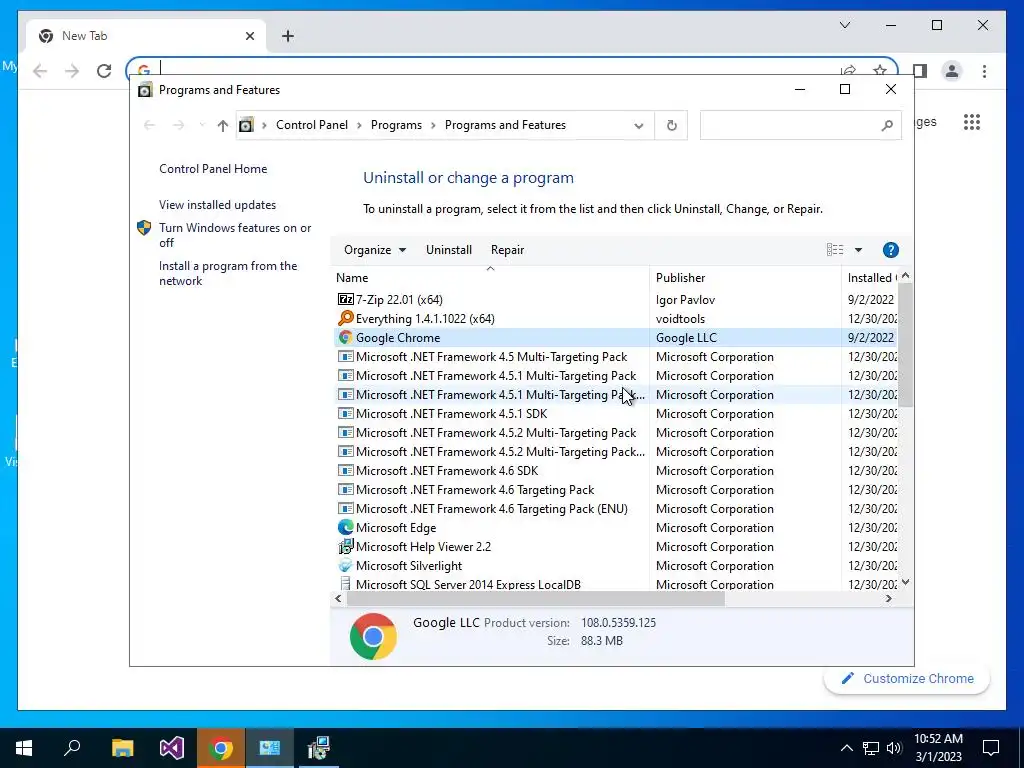Open taskbar search

[72, 748]
